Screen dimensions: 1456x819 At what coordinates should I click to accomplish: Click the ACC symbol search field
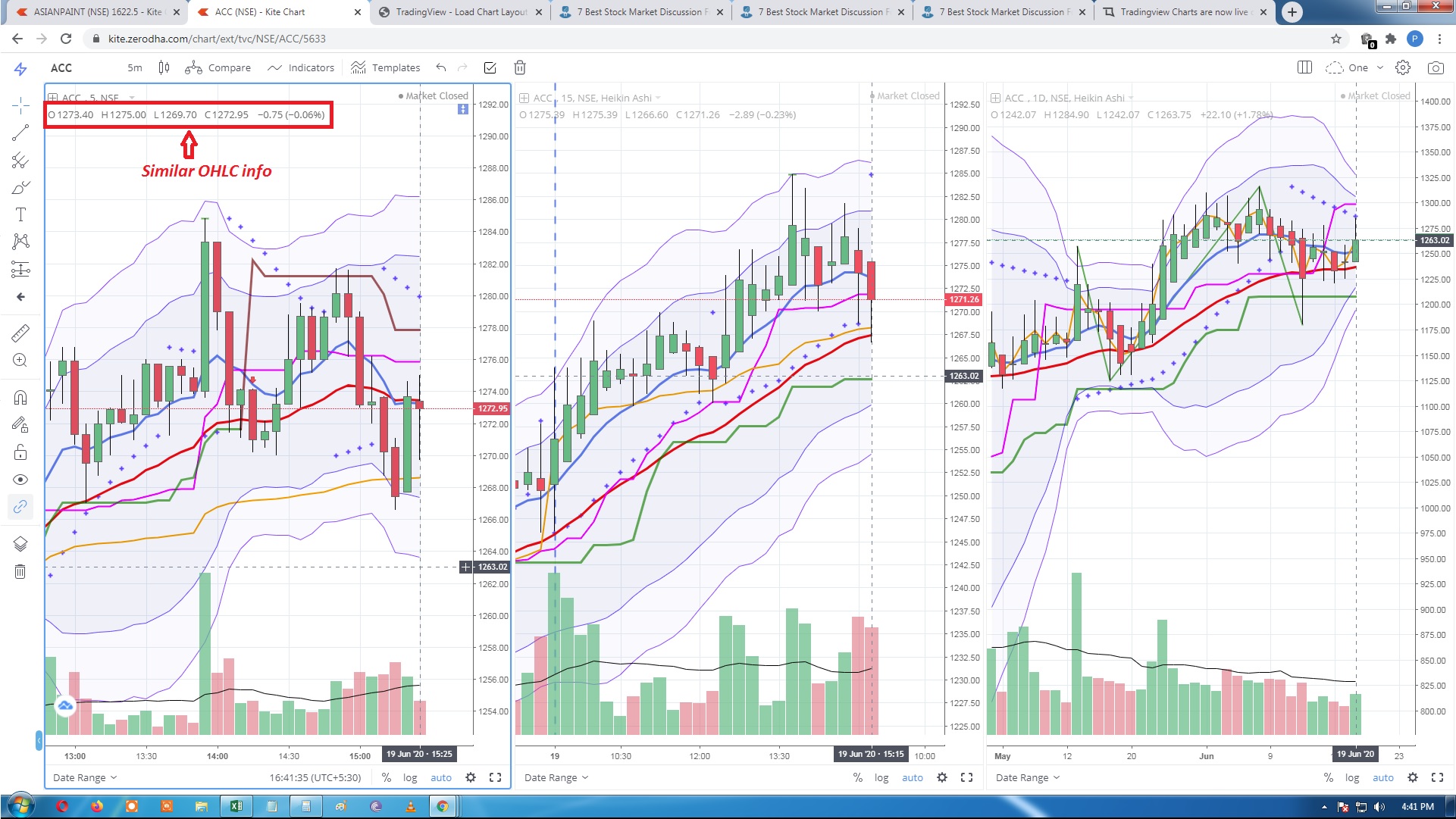[61, 67]
